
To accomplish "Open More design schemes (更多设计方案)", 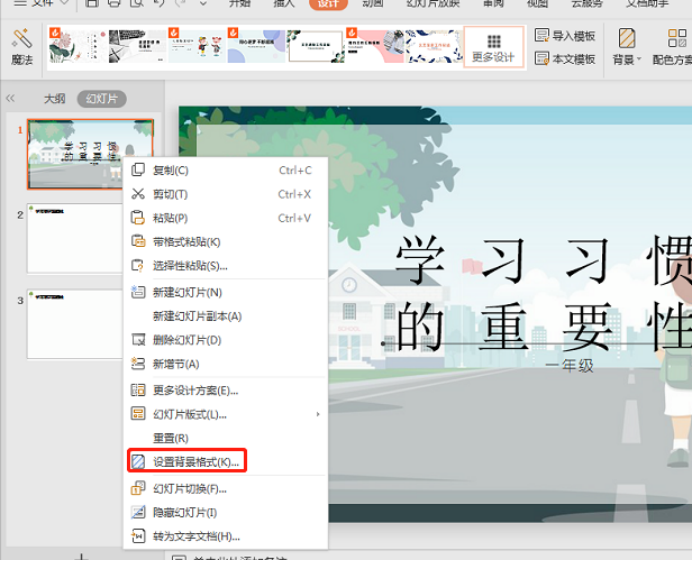I will (x=226, y=390).
